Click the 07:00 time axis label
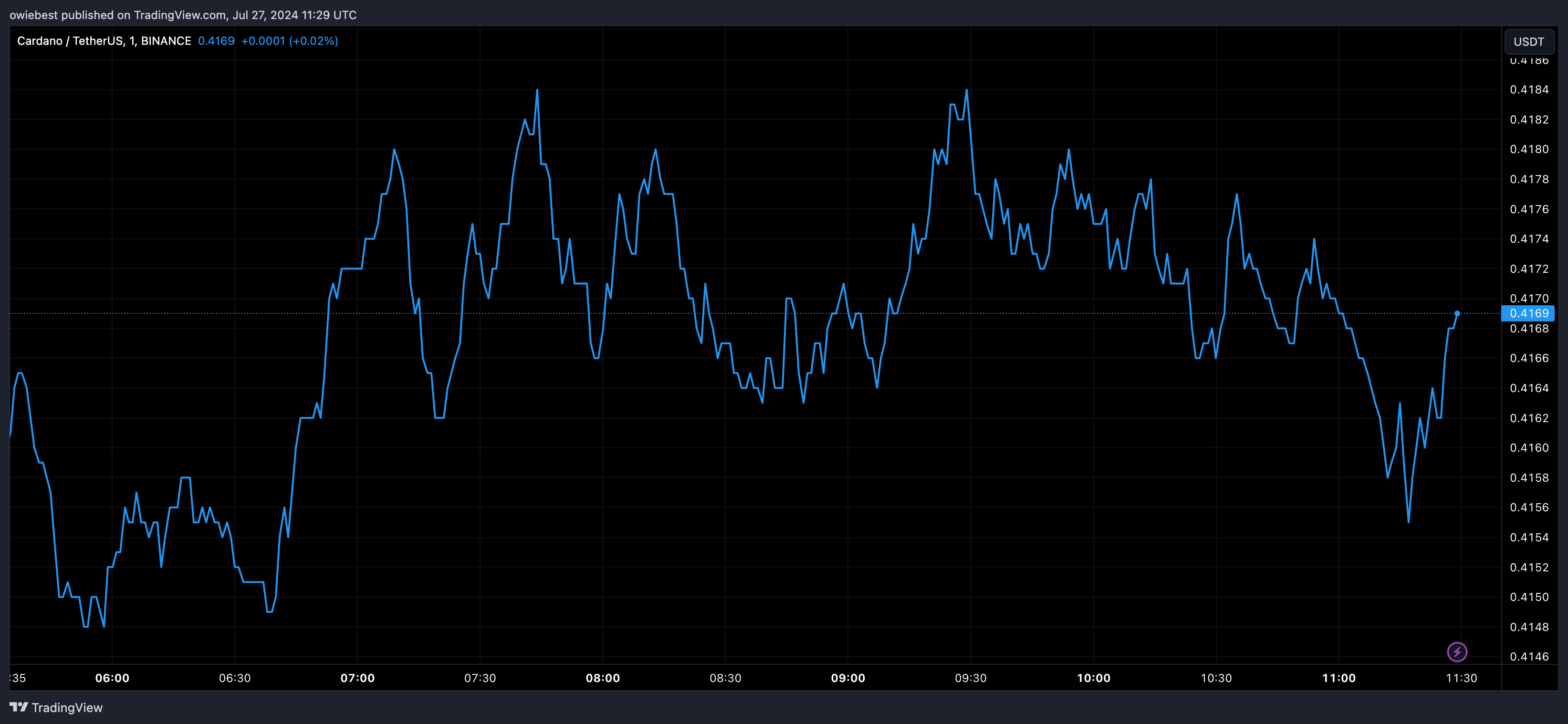The height and width of the screenshot is (724, 1568). tap(357, 678)
